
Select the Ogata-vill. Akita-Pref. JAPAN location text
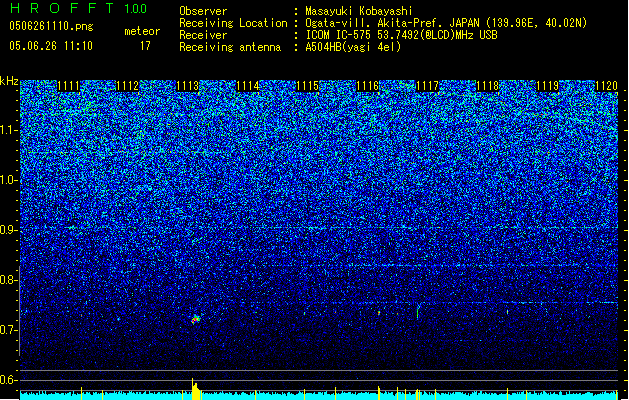446,23
